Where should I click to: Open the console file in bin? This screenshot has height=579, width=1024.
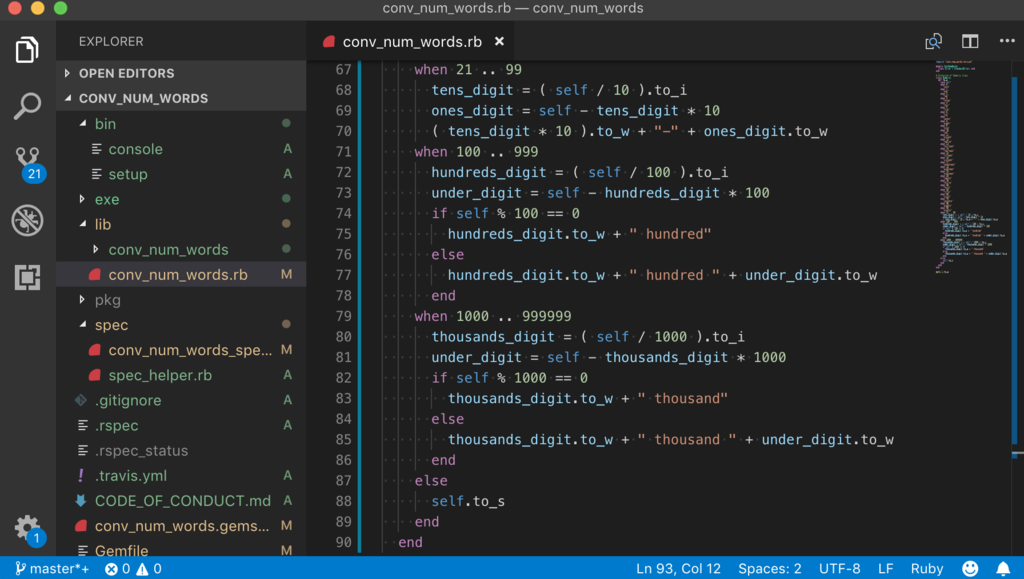(x=181, y=149)
